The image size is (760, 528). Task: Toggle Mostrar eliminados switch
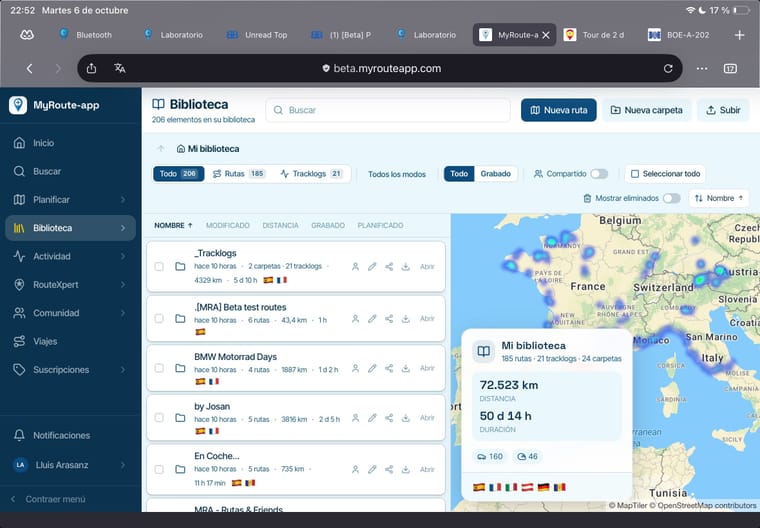[672, 198]
